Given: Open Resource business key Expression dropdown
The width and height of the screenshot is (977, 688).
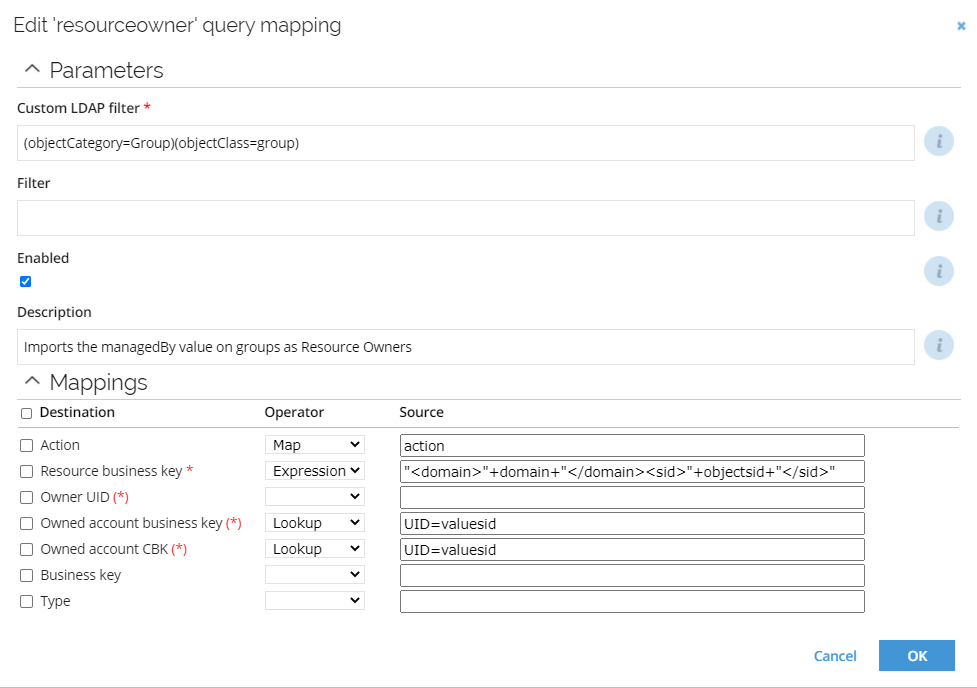Looking at the screenshot, I should pos(315,471).
